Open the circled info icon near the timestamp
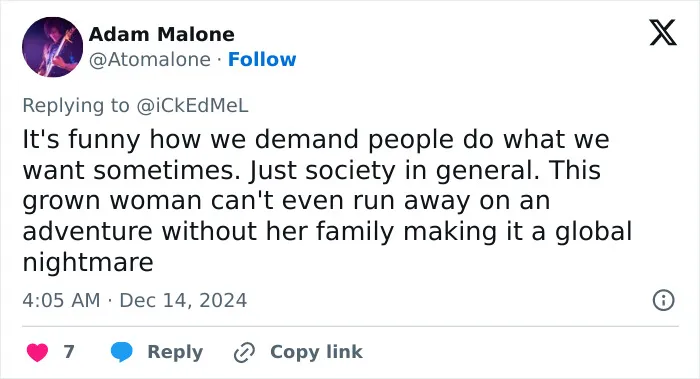 (663, 300)
